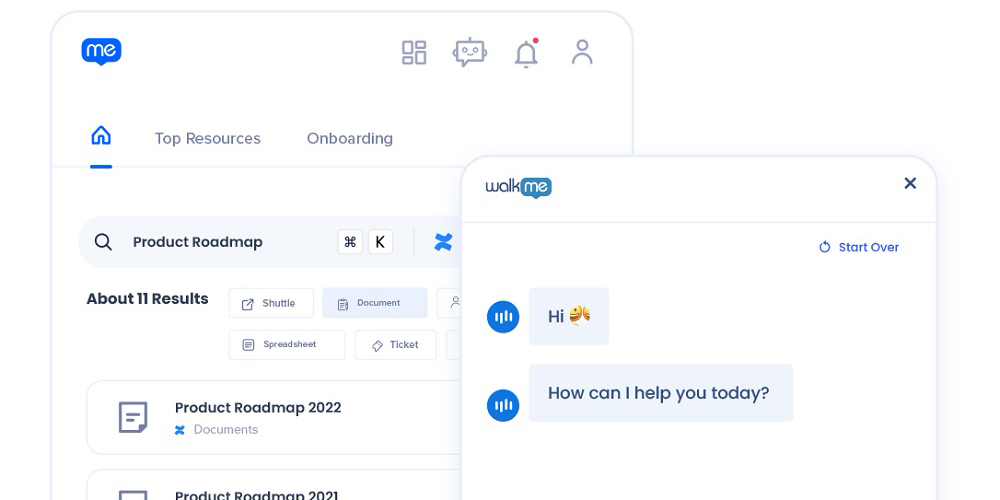Open Product Roadmap 2022 result
Screen dimensions: 1000x500
258,408
